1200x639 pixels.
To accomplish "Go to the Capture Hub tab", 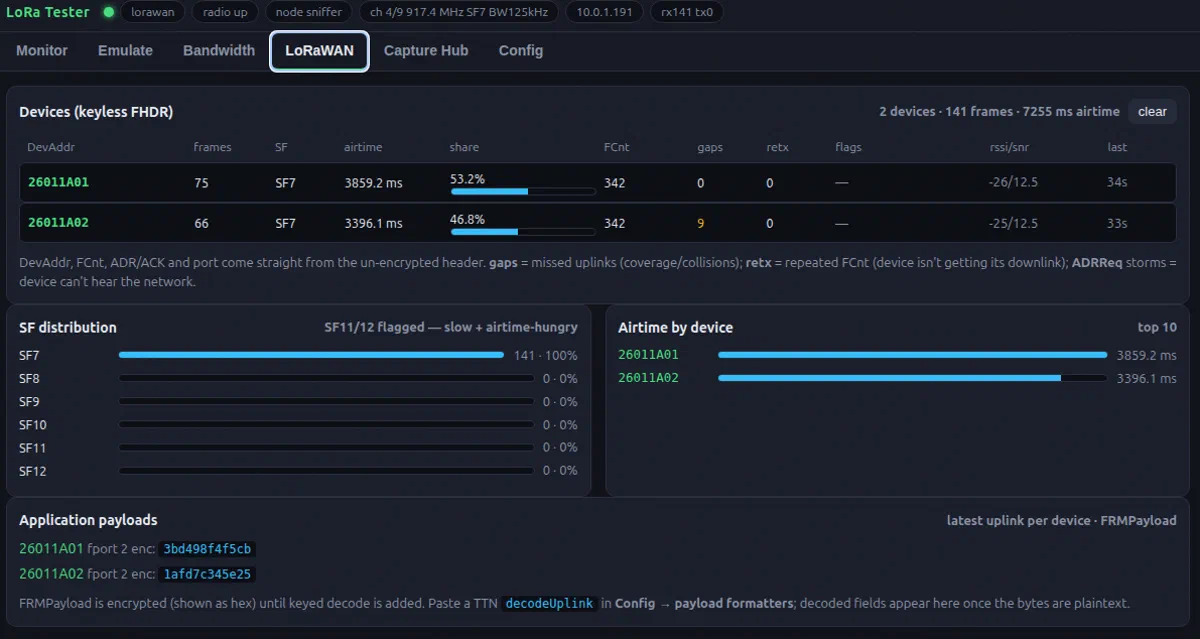I will 426,51.
